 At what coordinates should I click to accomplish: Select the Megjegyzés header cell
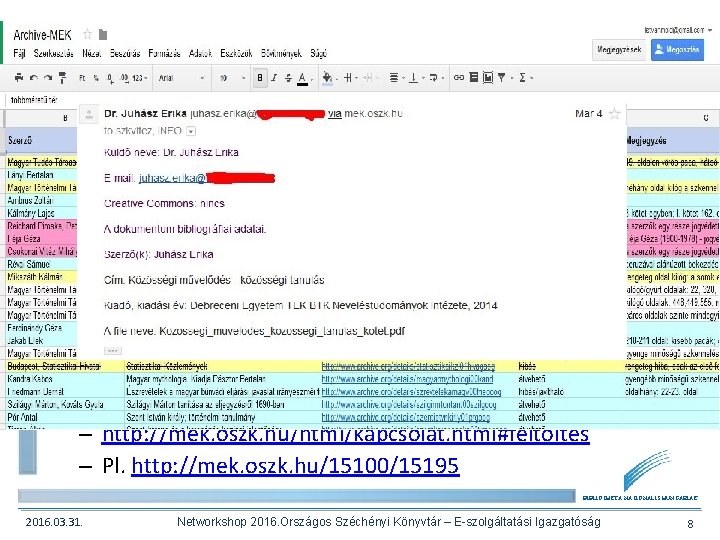click(673, 141)
